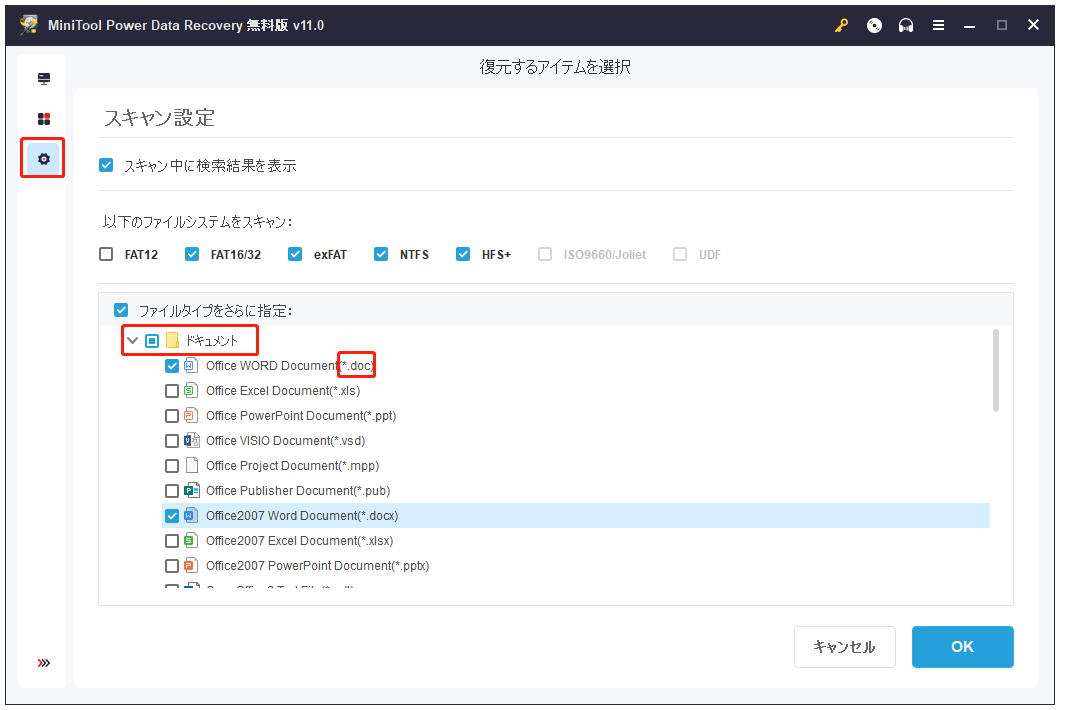Select 'Office Project Document(*.mpp)' row text

tap(293, 466)
